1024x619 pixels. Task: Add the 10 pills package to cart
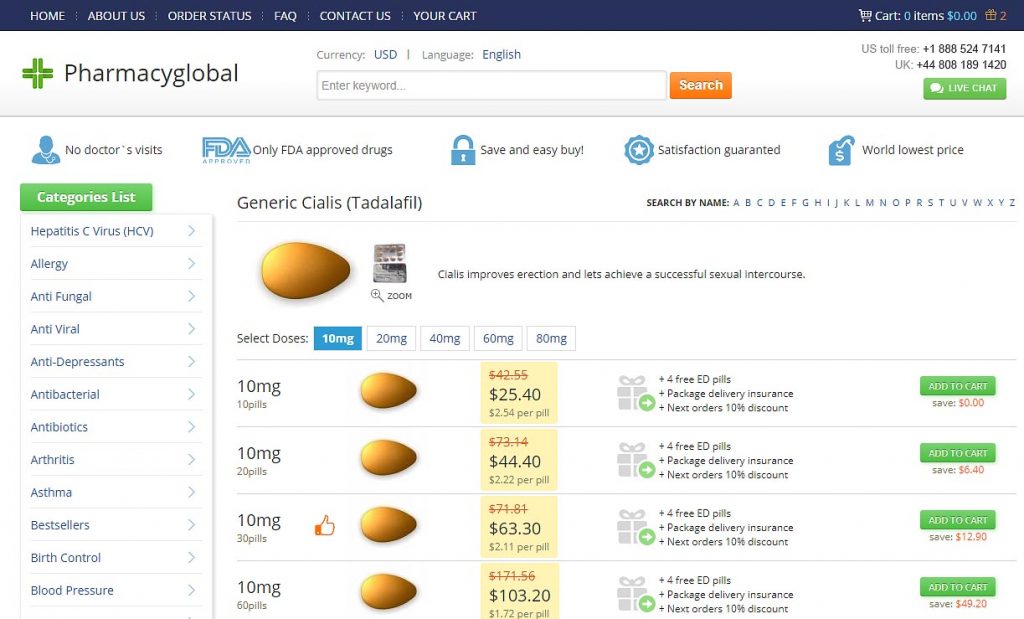tap(957, 386)
